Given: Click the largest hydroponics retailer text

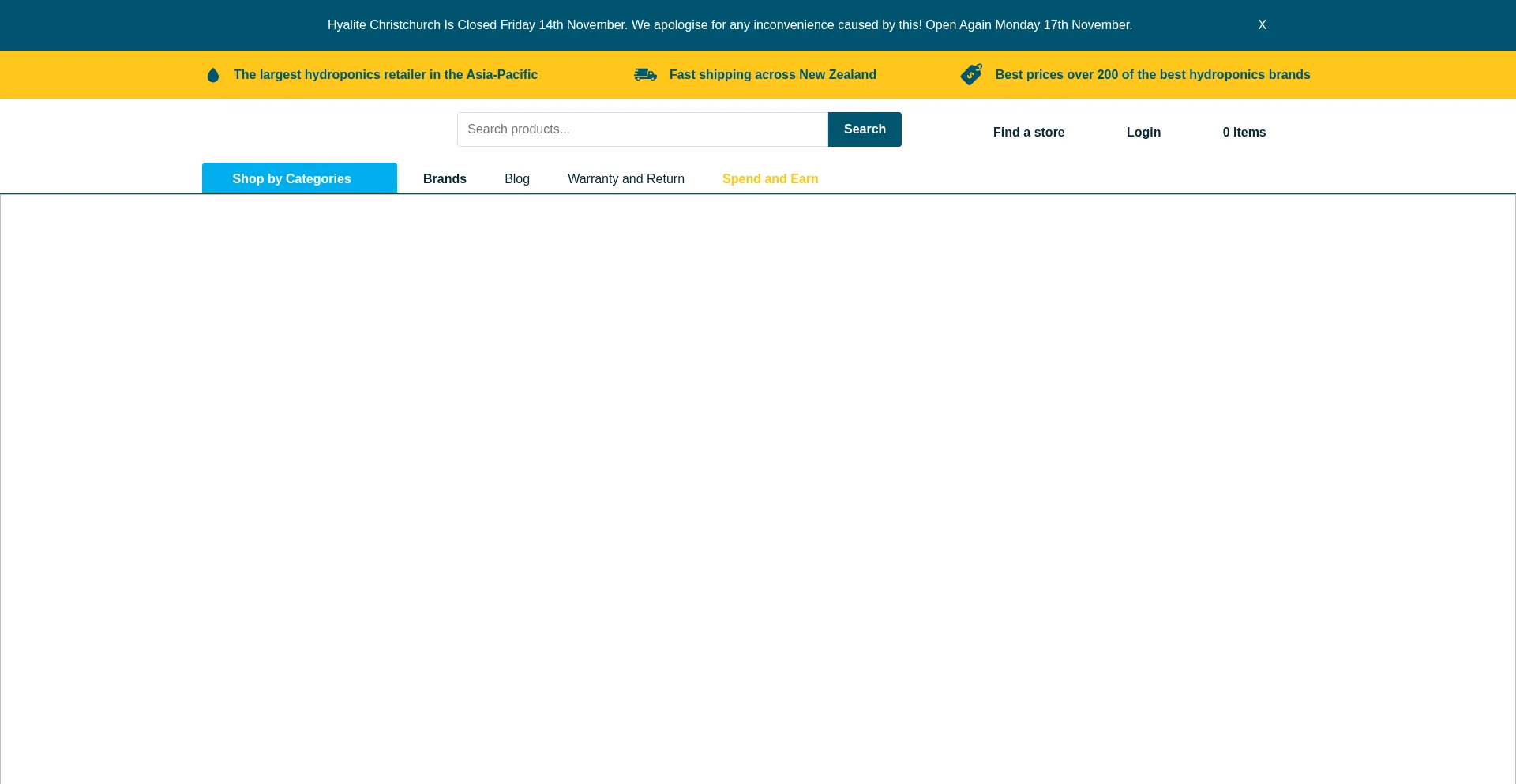Looking at the screenshot, I should 385,75.
